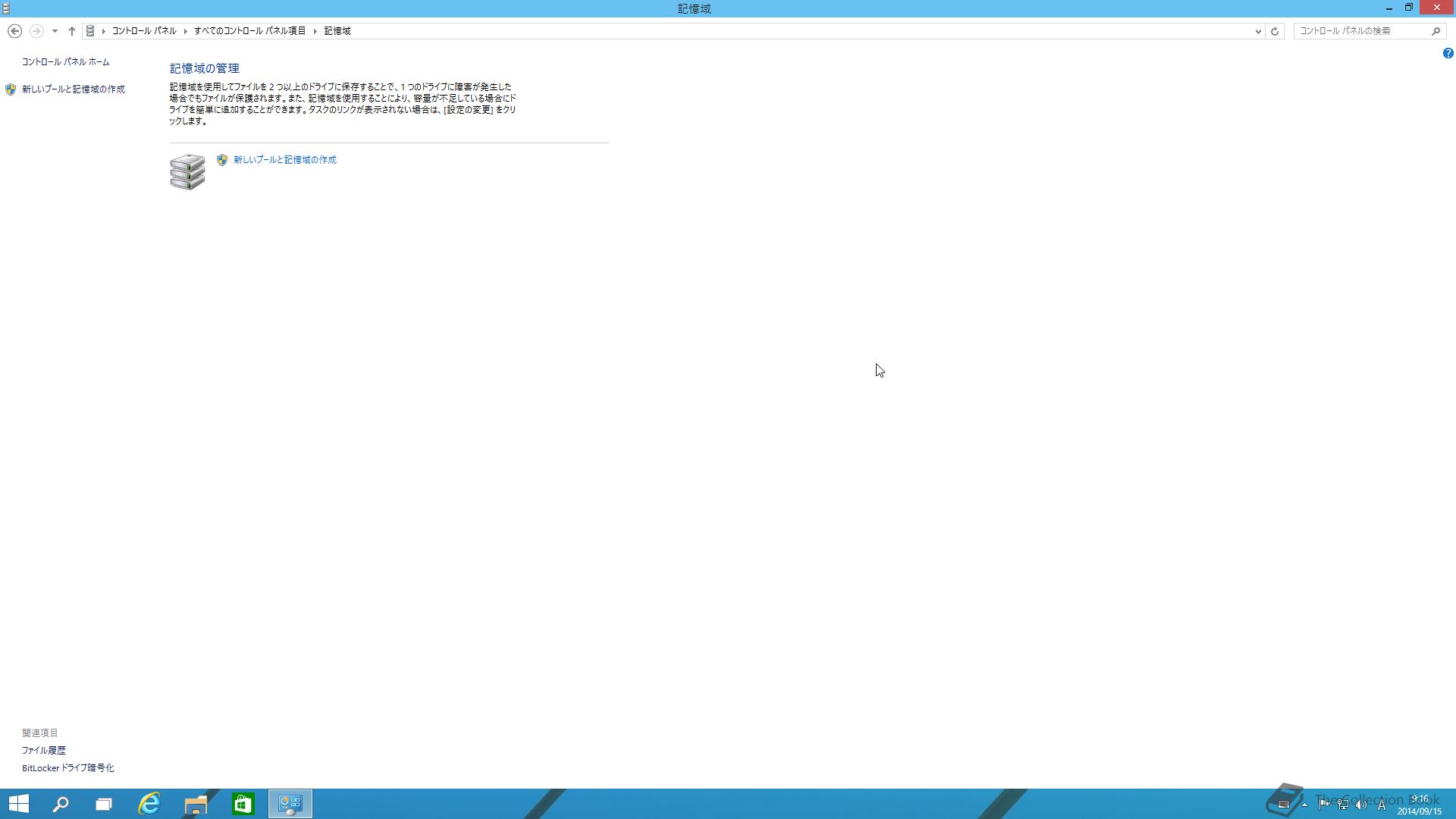The width and height of the screenshot is (1456, 819).
Task: Select すべてのコントロール パネル項目 in the breadcrumb path
Action: 249,31
